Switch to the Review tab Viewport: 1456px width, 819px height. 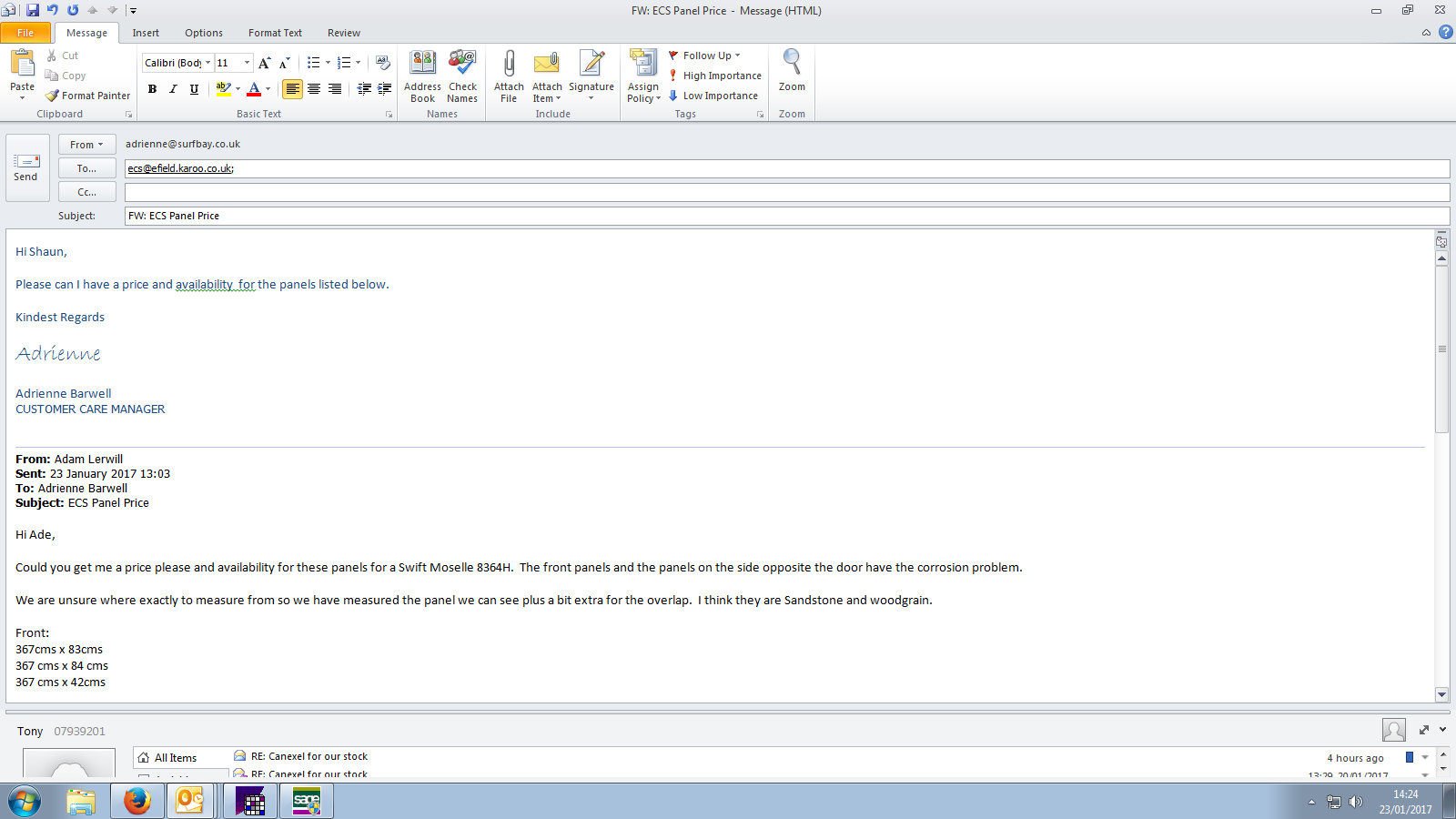344,33
